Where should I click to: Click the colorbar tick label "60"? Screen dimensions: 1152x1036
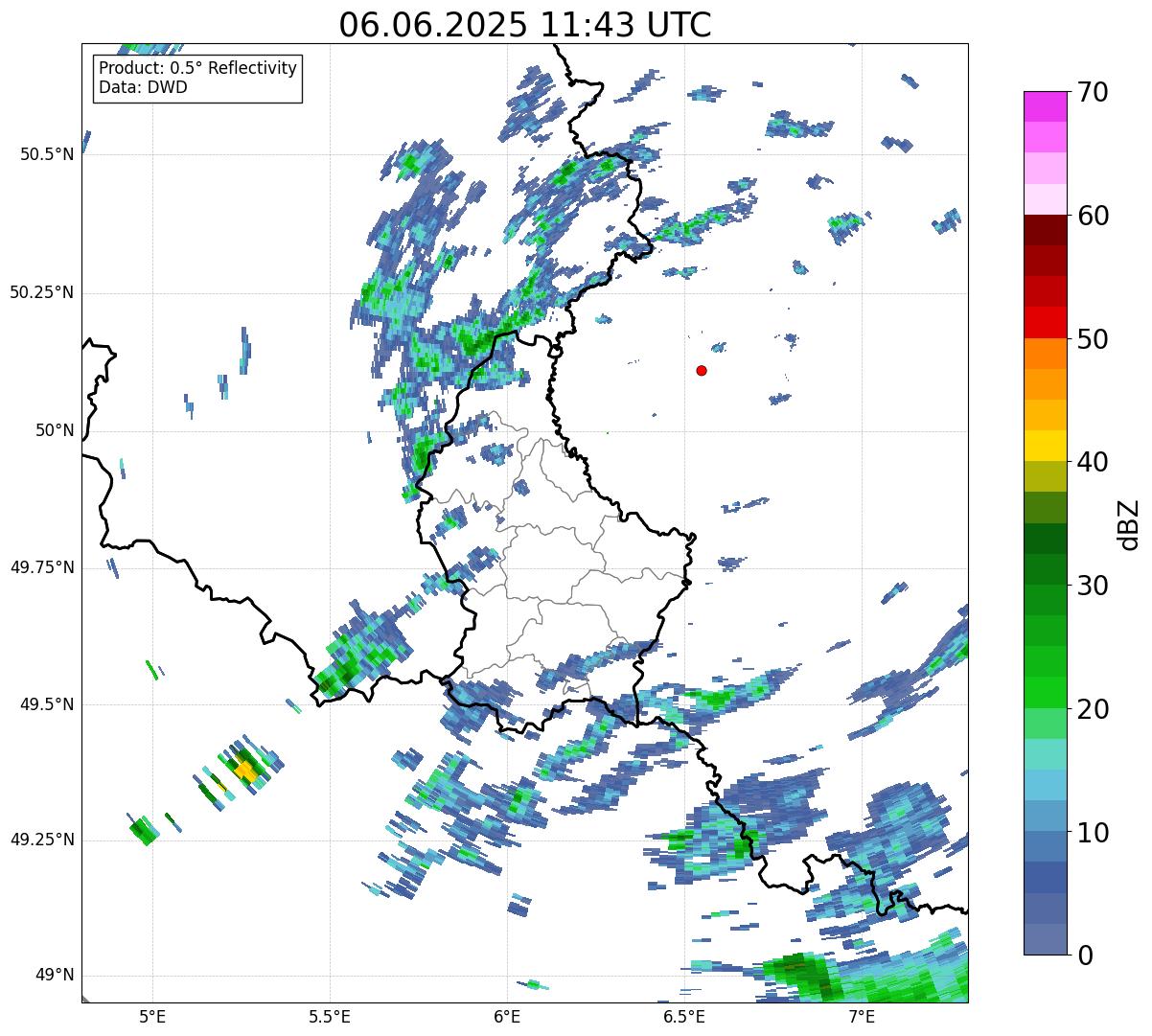pos(1092,216)
